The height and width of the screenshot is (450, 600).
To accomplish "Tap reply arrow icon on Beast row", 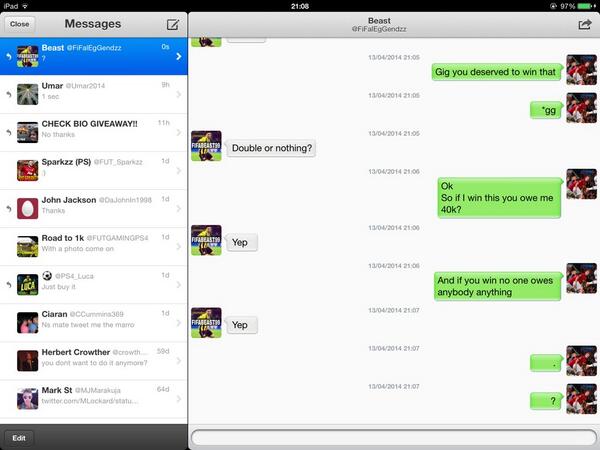I will click(8, 56).
